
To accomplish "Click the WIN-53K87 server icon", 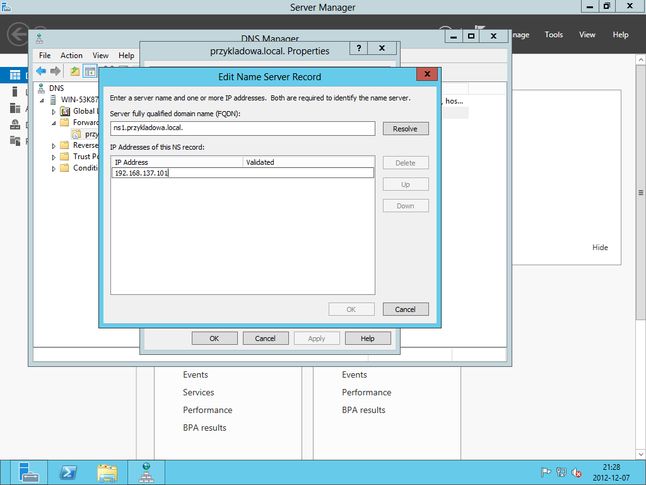I will [53, 100].
